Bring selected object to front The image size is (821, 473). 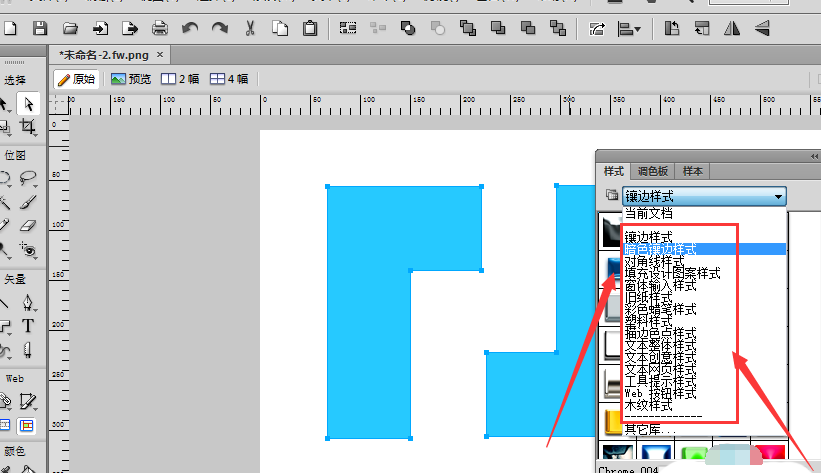(x=468, y=28)
